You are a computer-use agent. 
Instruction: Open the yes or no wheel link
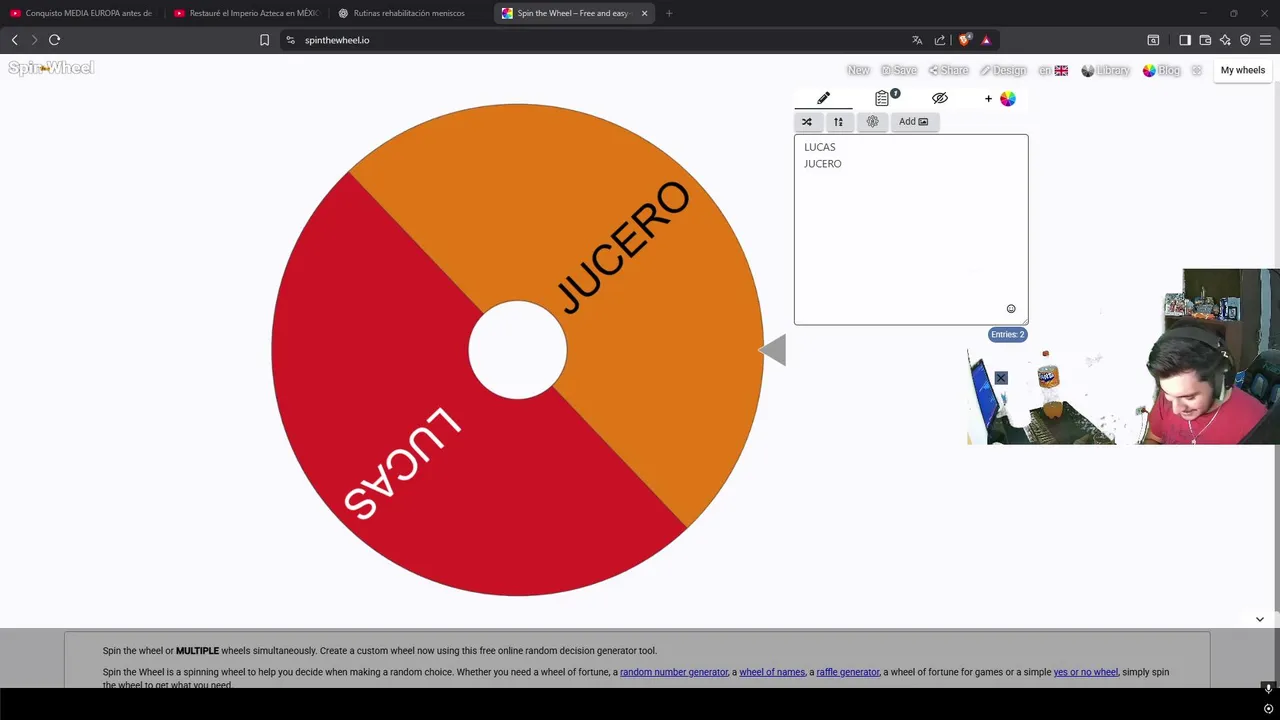pyautogui.click(x=1085, y=672)
